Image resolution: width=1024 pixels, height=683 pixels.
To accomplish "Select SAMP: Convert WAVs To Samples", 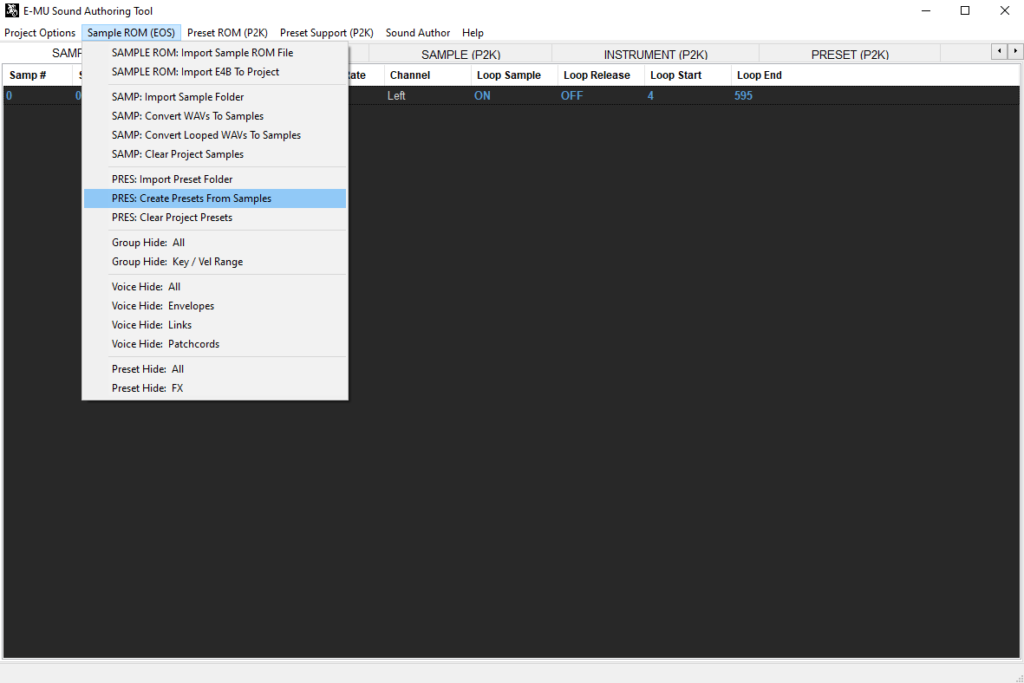I will [x=215, y=116].
